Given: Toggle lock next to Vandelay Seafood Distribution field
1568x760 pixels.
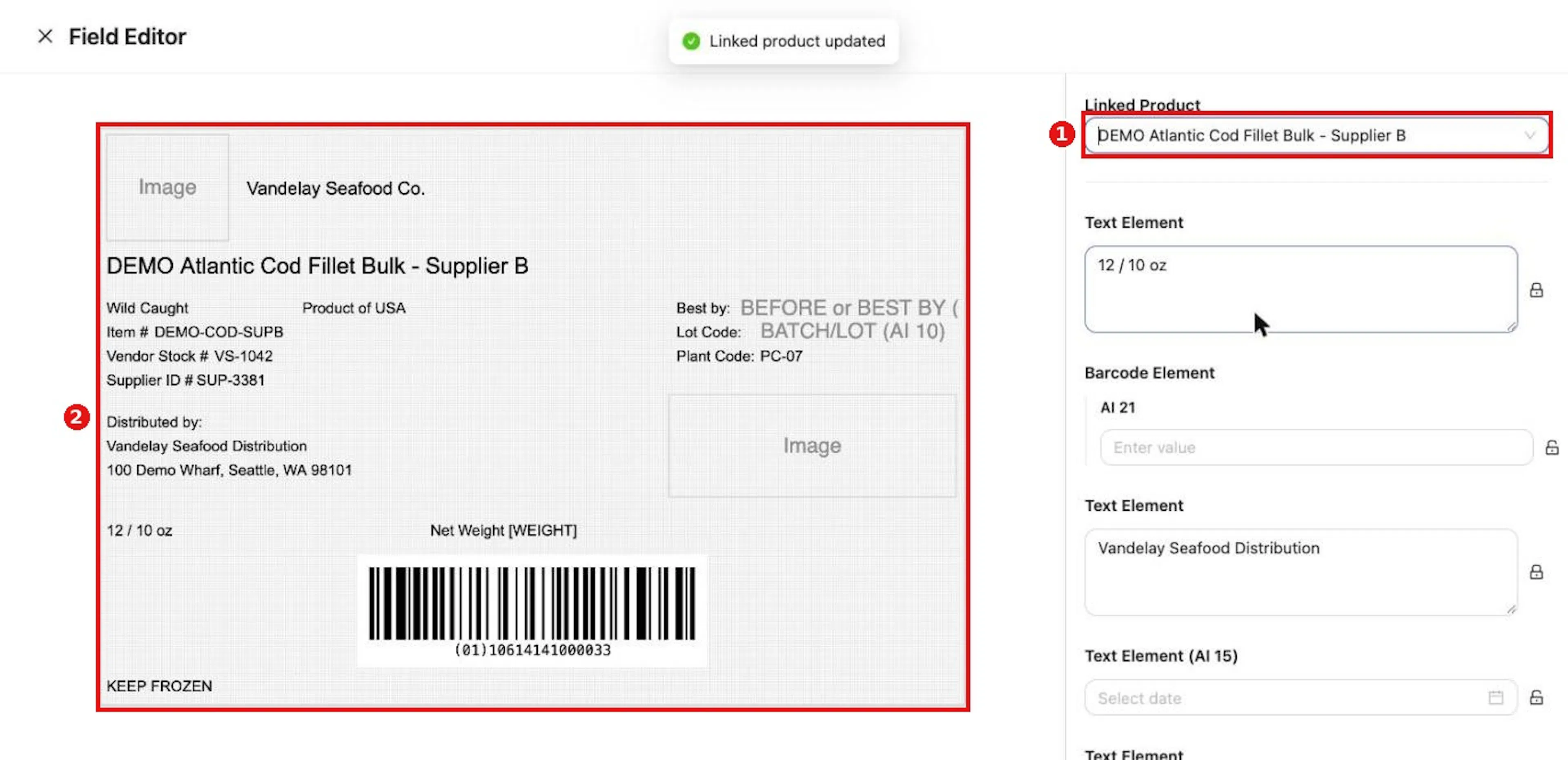Looking at the screenshot, I should (1536, 572).
